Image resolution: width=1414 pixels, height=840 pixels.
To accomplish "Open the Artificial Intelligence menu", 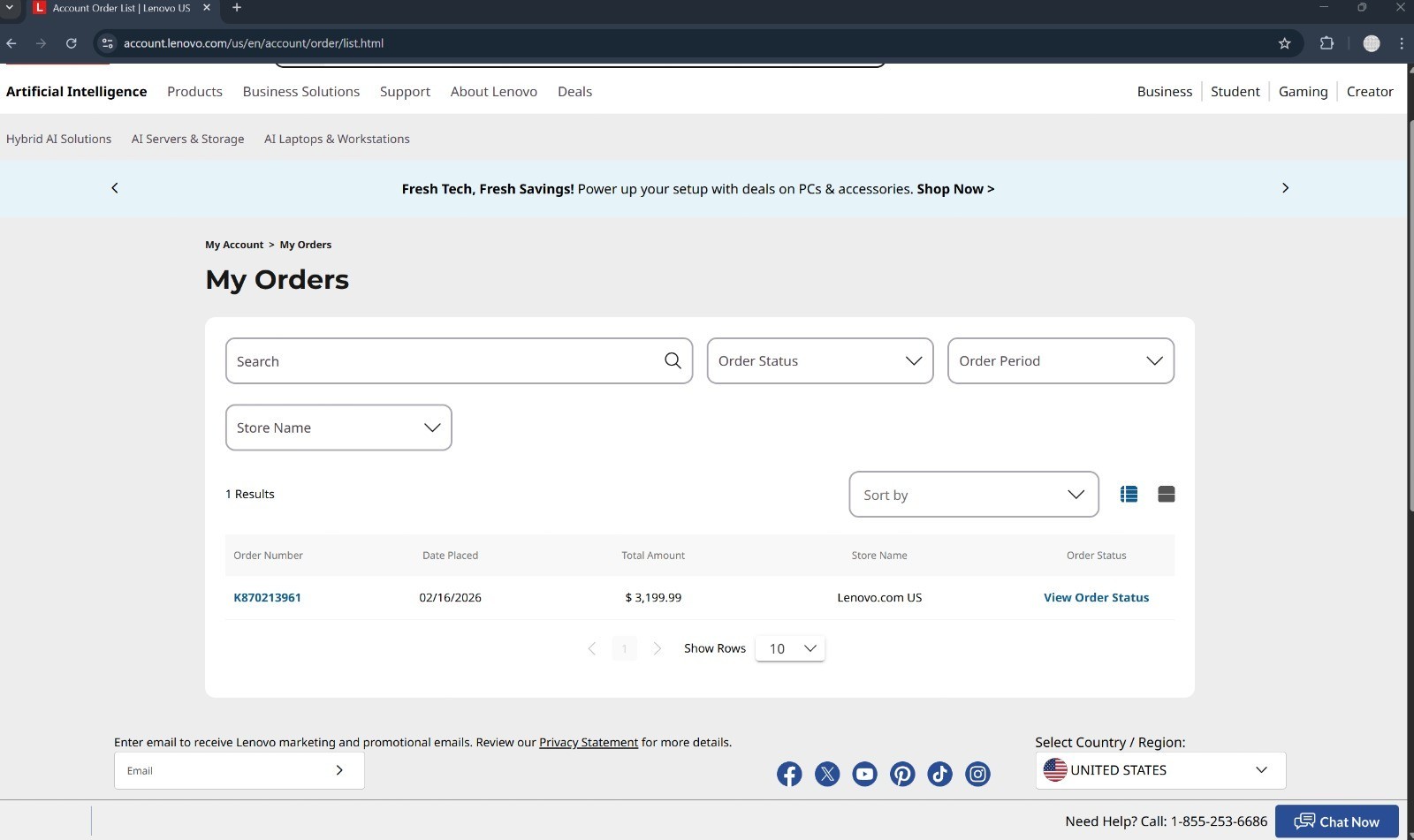I will point(77,91).
